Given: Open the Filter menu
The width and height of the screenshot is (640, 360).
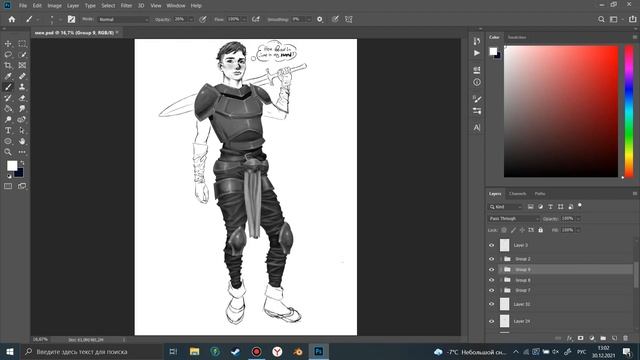Looking at the screenshot, I should (126, 6).
